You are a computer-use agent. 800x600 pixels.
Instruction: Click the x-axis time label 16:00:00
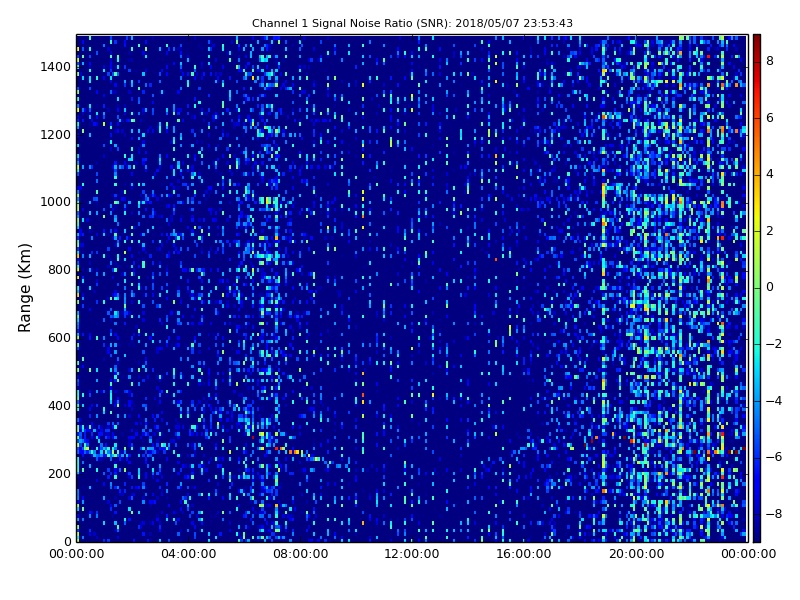point(524,554)
